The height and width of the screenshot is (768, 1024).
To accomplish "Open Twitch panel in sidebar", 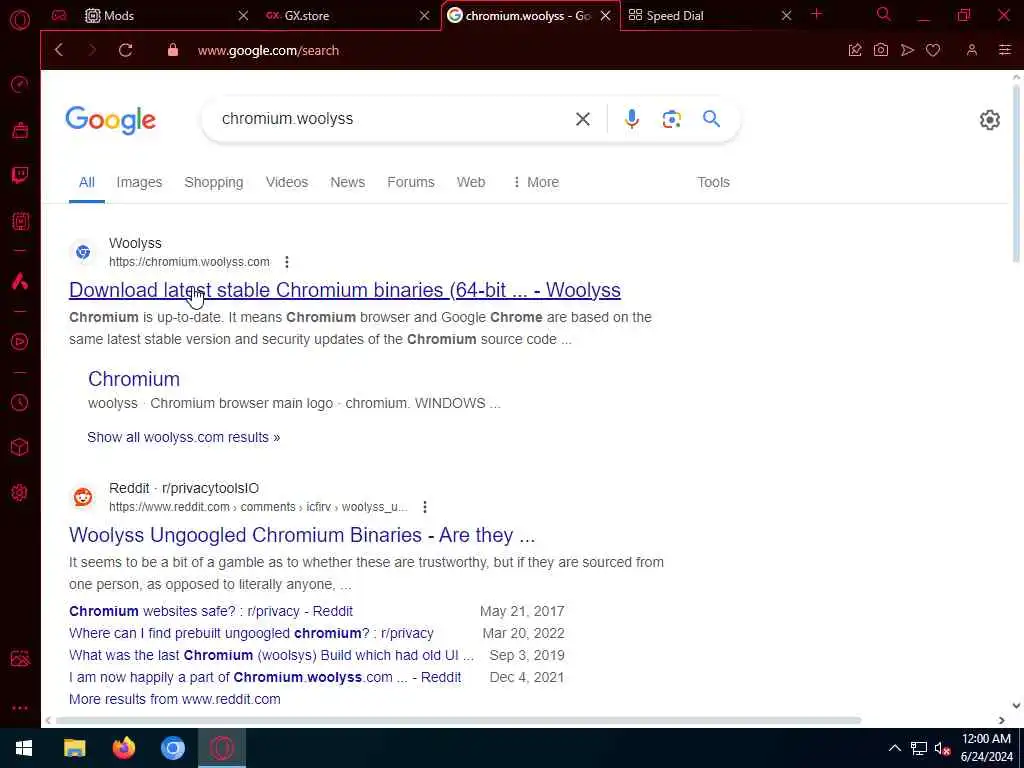I will tap(20, 175).
